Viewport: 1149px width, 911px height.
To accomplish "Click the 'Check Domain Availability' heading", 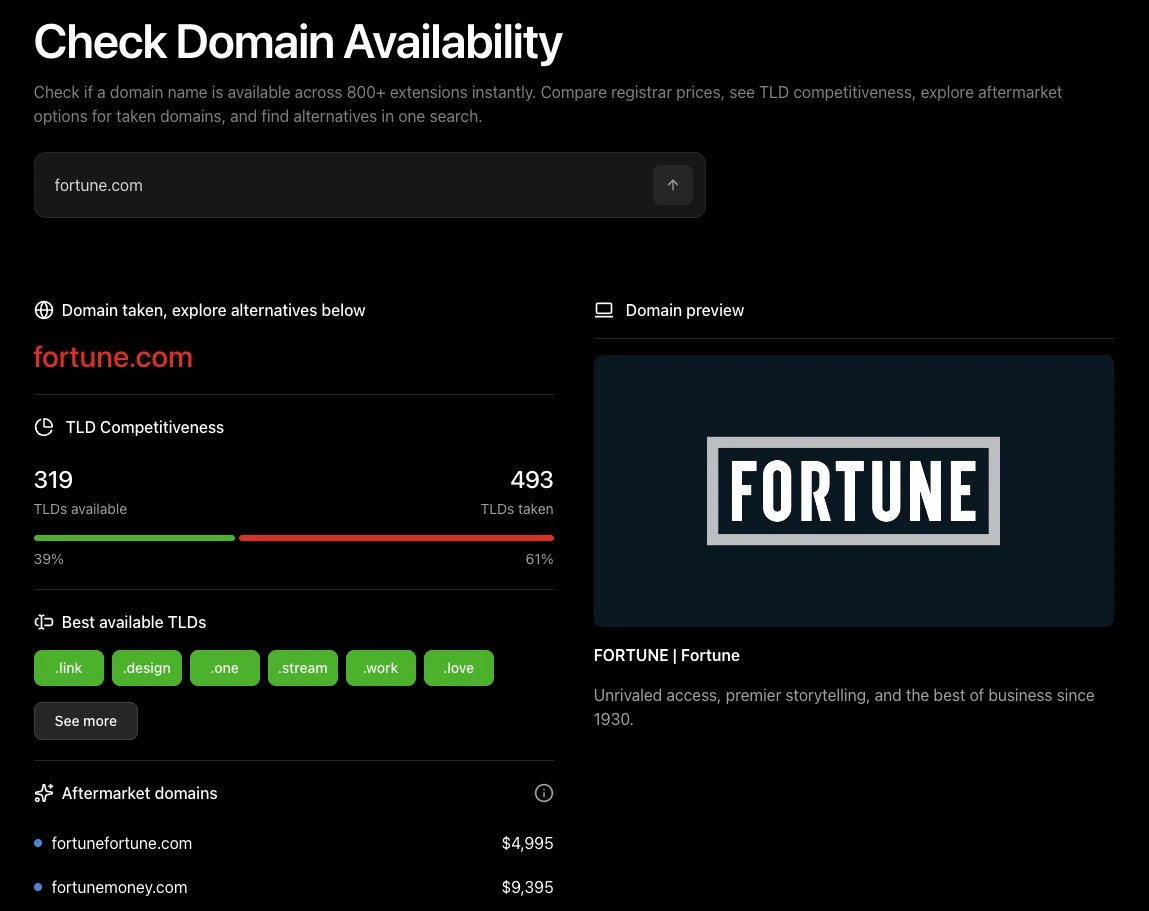I will click(x=298, y=42).
